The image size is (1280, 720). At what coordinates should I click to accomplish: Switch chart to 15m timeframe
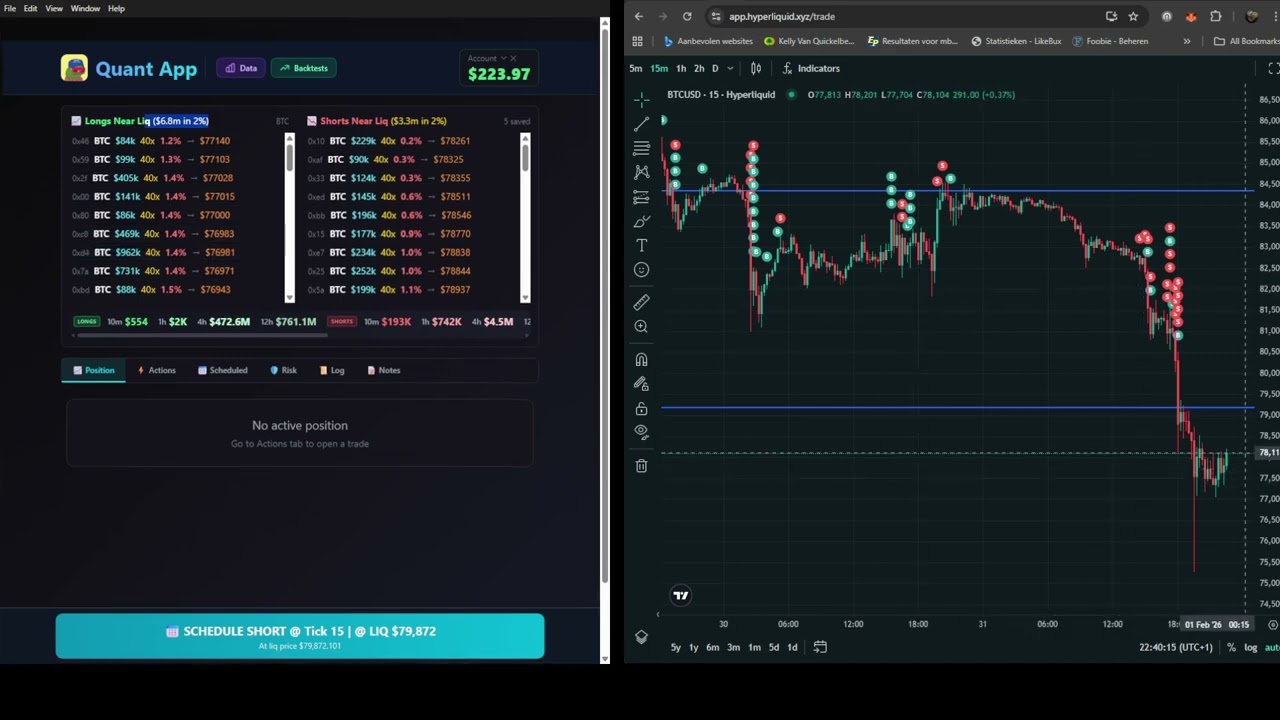click(x=659, y=68)
